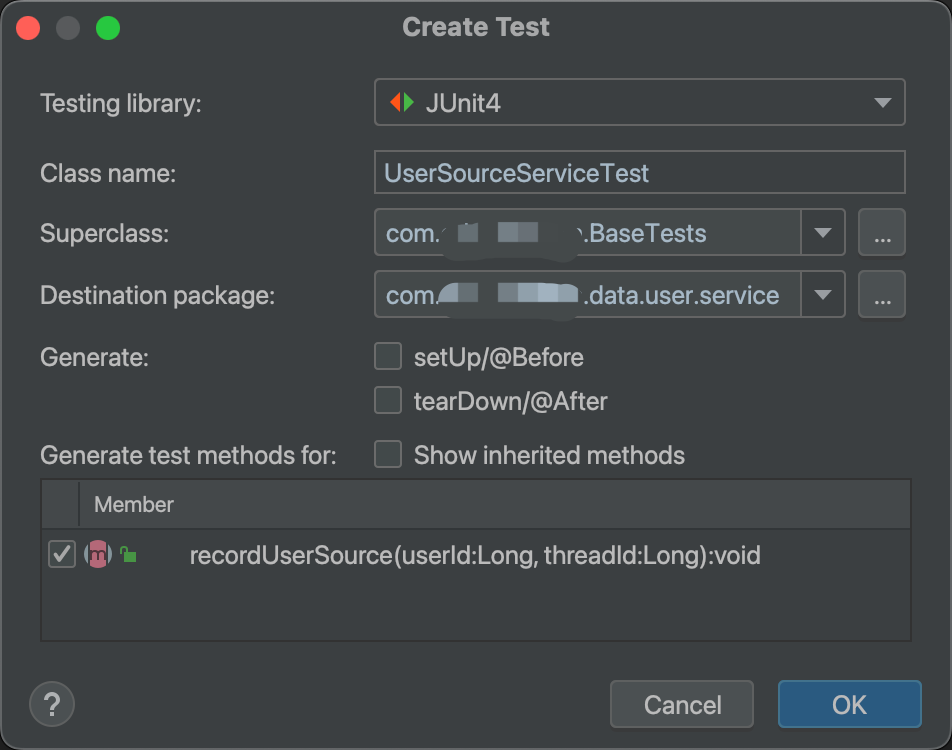
Task: Click the Destination package dropdown arrow
Action: pyautogui.click(x=822, y=294)
